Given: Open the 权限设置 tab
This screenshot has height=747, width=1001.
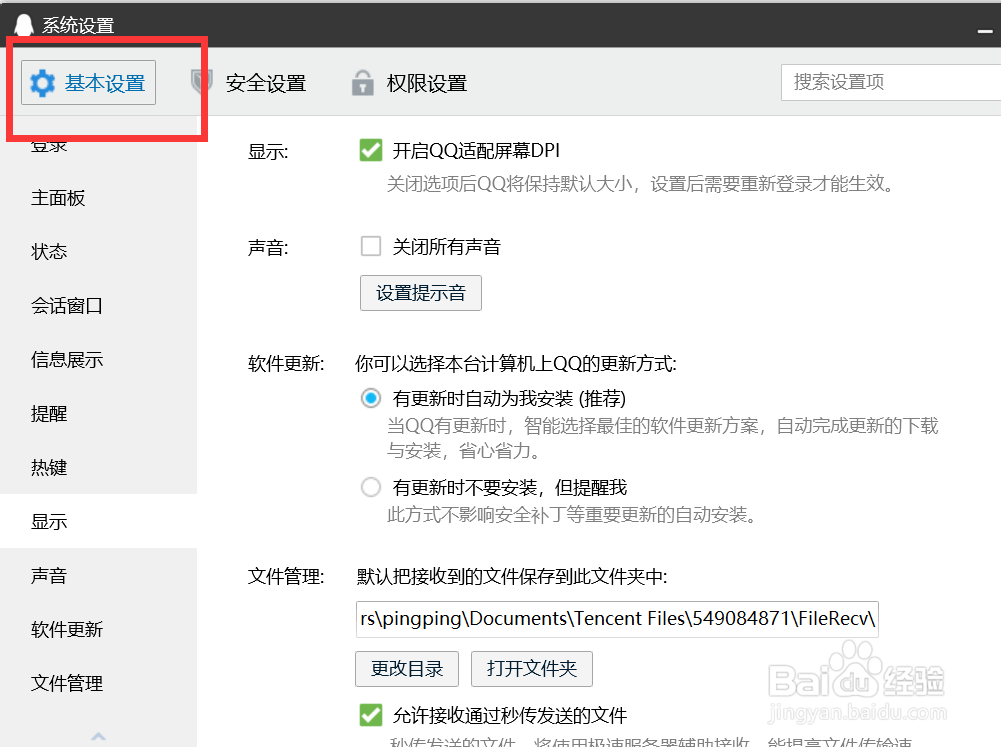Looking at the screenshot, I should (x=410, y=83).
